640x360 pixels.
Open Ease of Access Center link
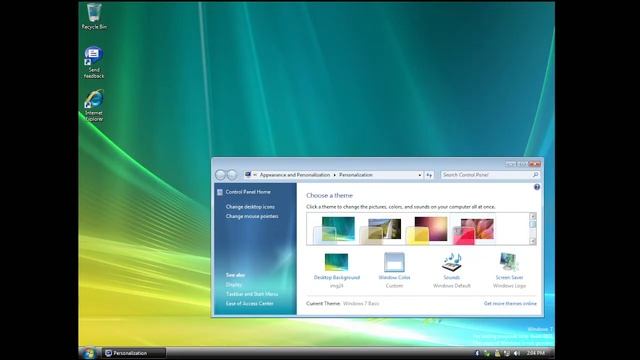click(249, 303)
